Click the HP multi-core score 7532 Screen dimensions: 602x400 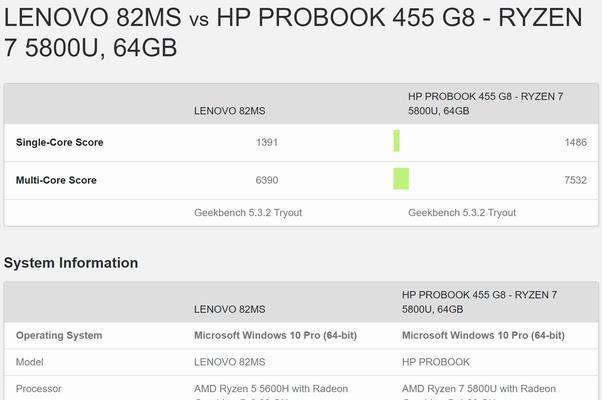click(576, 180)
